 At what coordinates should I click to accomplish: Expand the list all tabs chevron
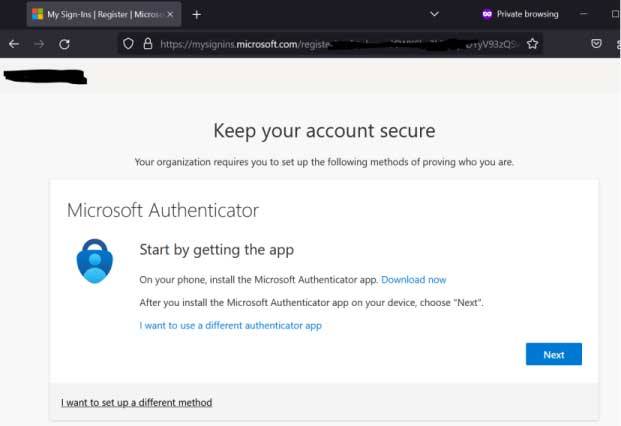(434, 14)
